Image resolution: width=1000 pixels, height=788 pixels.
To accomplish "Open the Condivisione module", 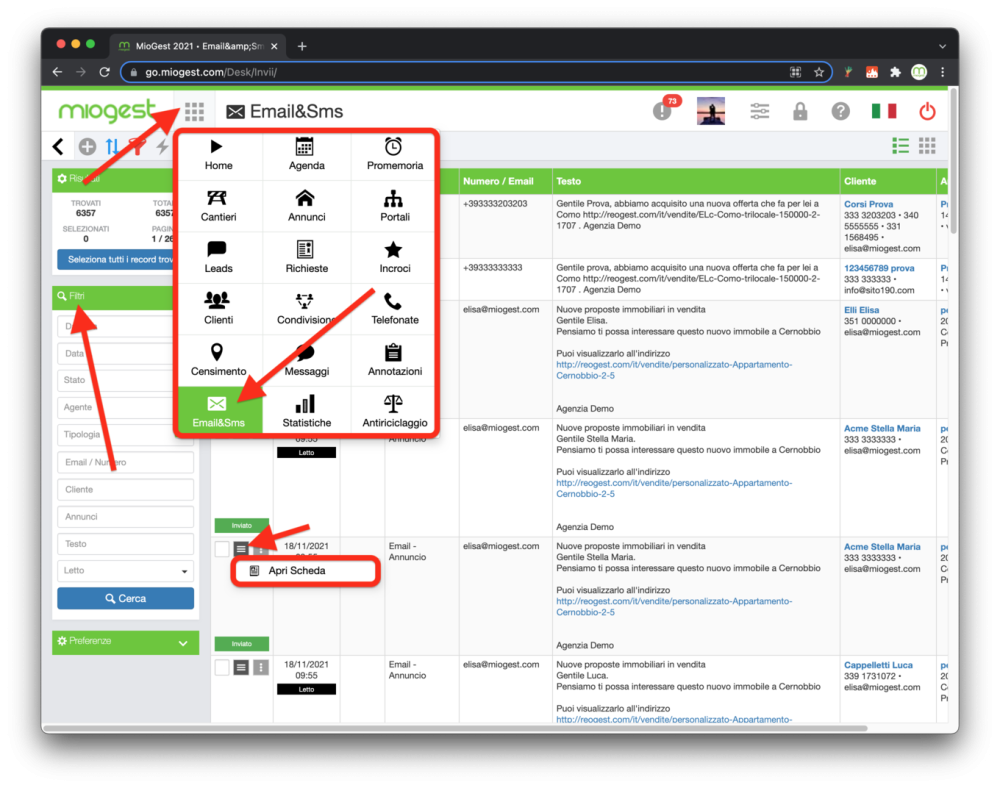I will pos(306,309).
